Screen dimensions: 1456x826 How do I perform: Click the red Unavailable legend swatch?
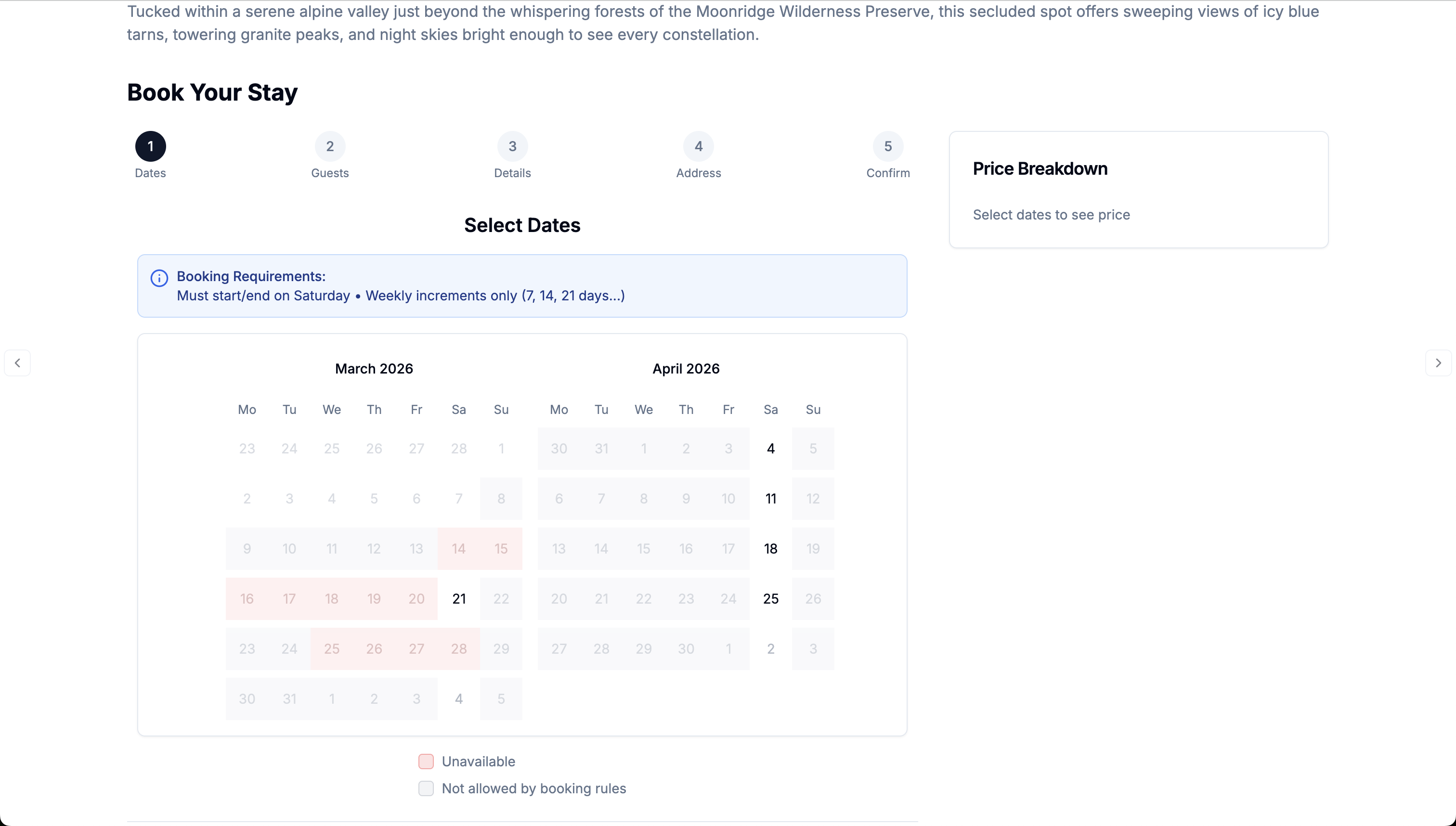[x=426, y=761]
